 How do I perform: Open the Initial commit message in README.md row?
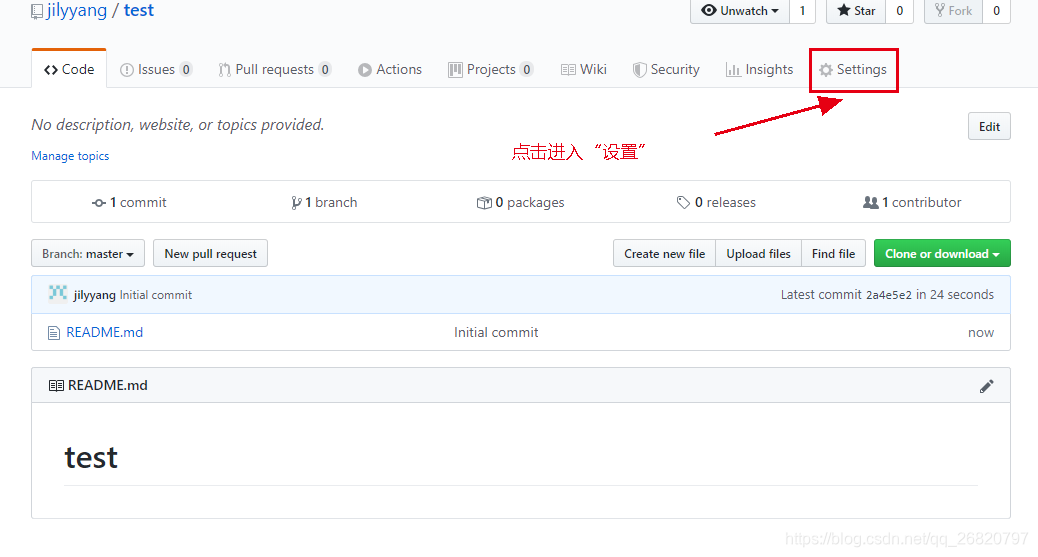click(496, 332)
